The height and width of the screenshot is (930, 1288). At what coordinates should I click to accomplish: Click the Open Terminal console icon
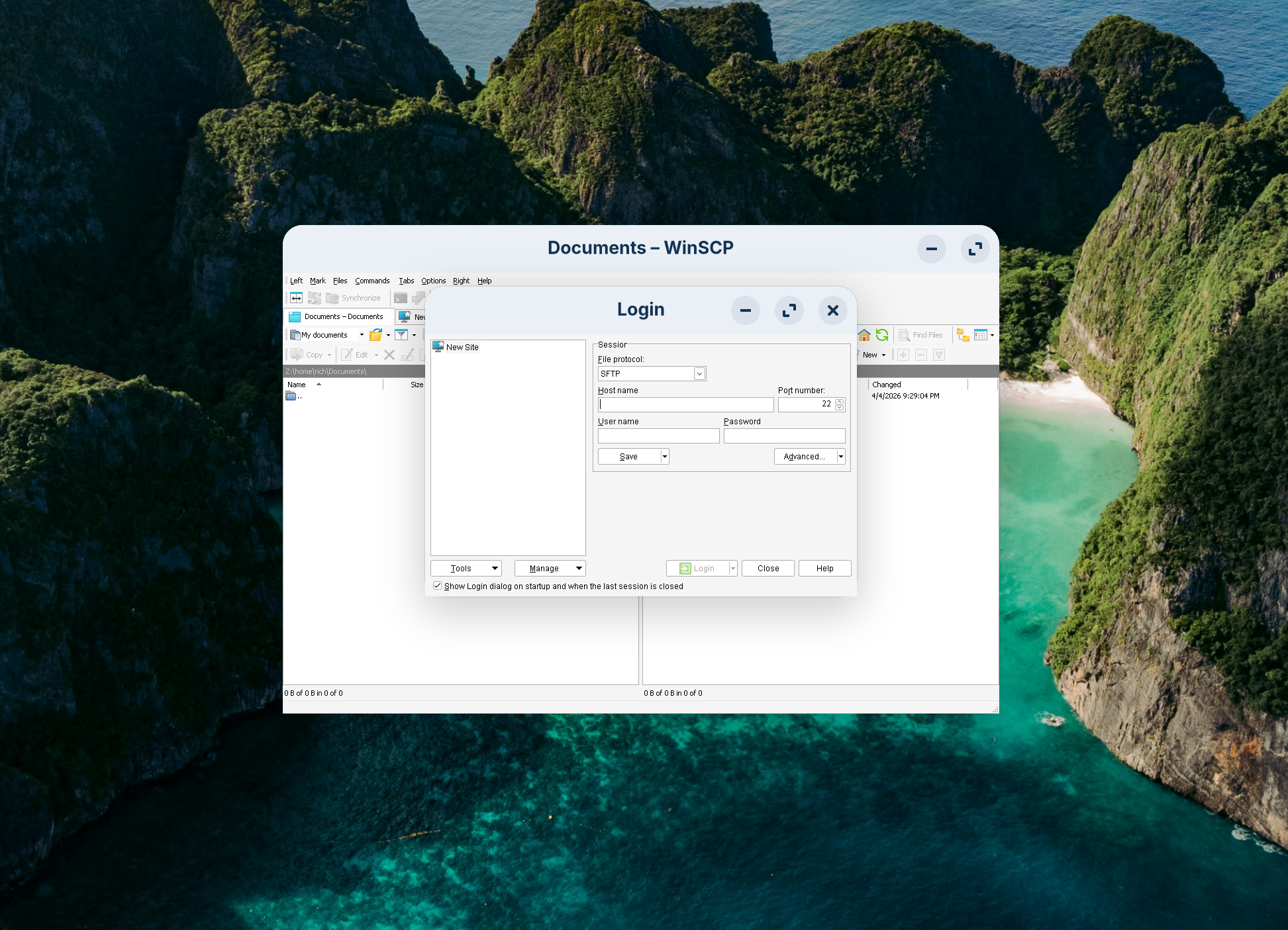(x=401, y=298)
